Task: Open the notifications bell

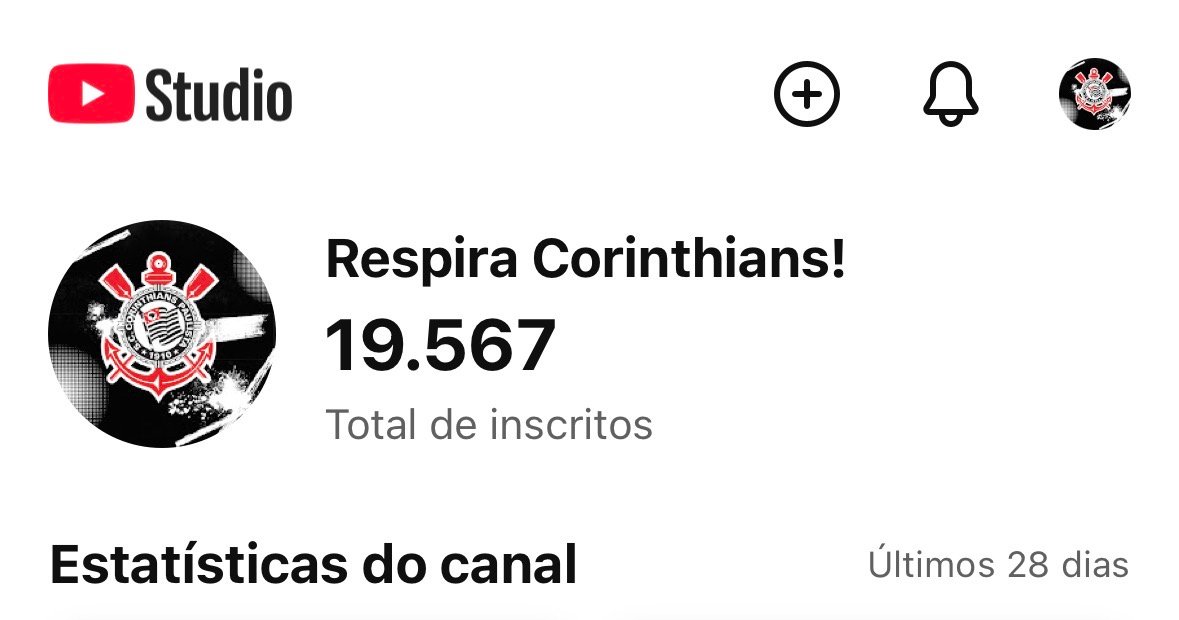Action: point(949,94)
